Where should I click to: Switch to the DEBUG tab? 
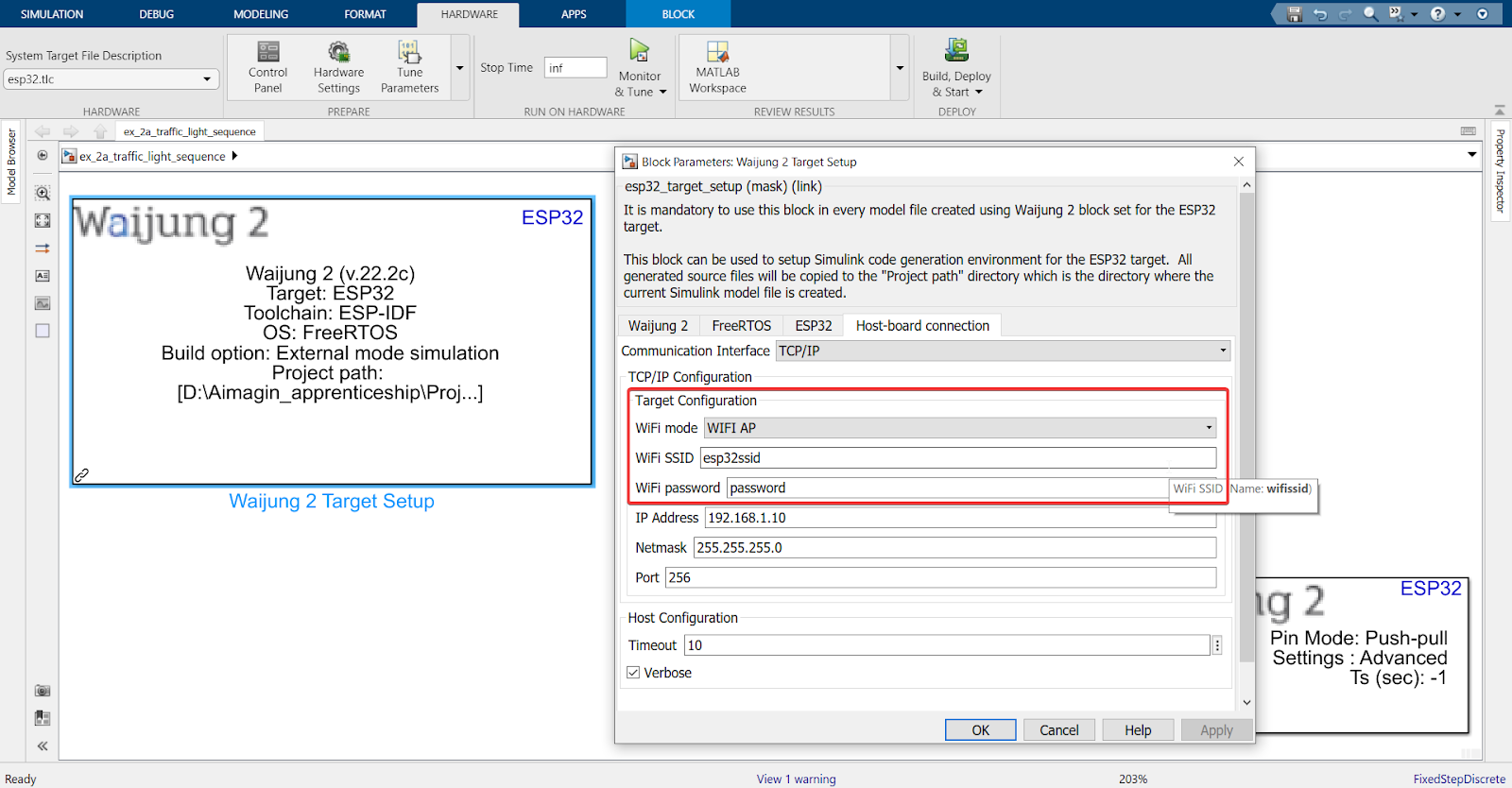coord(157,14)
